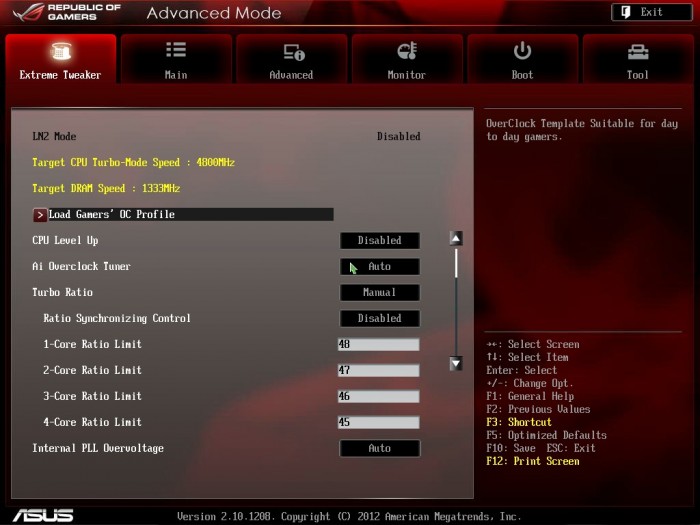Click the Boot power icon

tap(522, 50)
